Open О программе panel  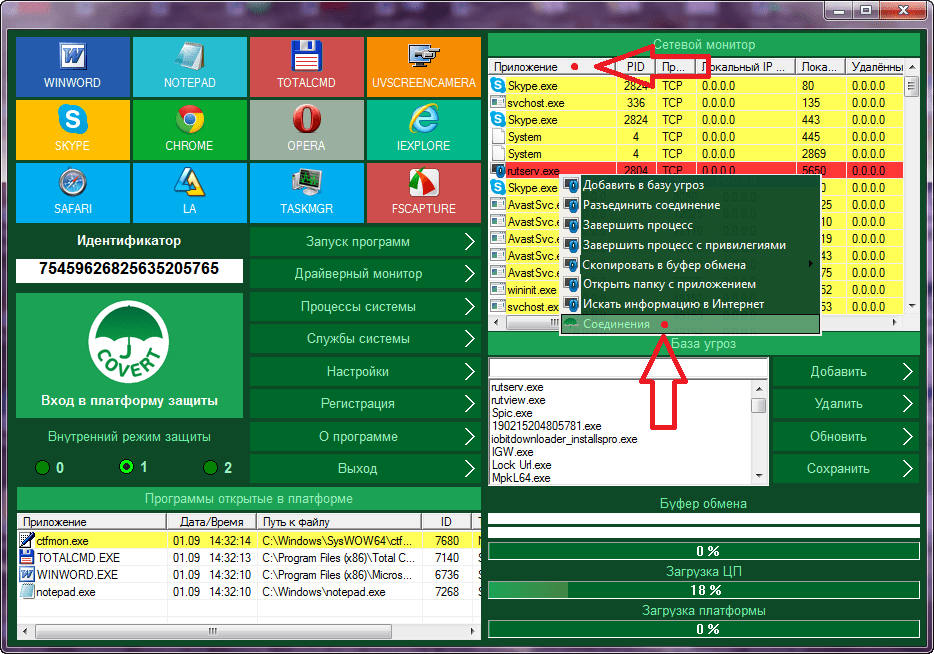pyautogui.click(x=365, y=437)
